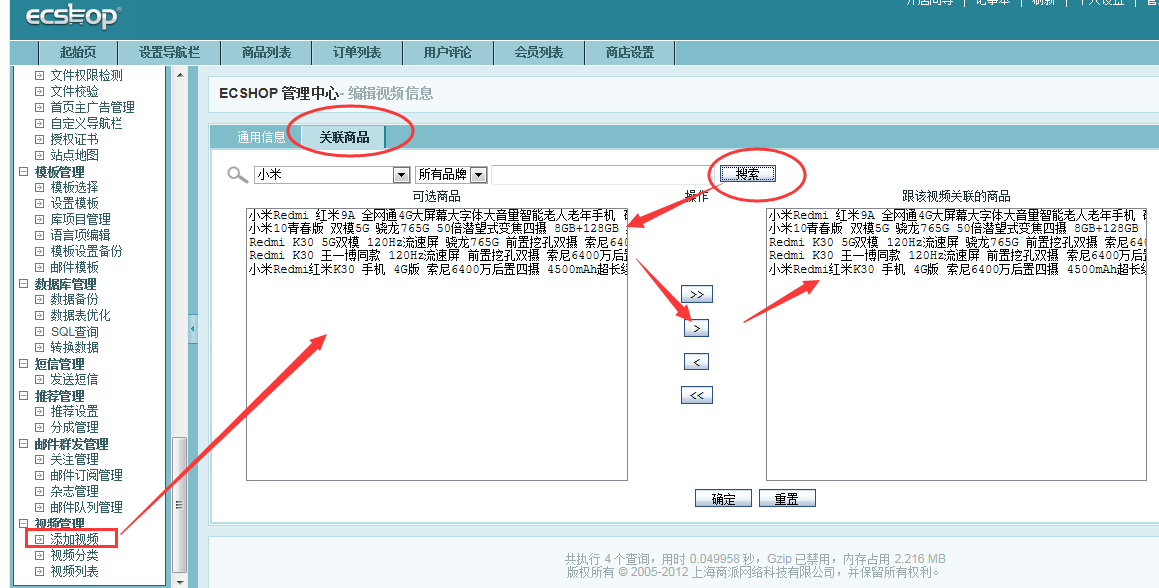Open 转换数据 in the sidebar
1159x588 pixels.
pyautogui.click(x=74, y=347)
